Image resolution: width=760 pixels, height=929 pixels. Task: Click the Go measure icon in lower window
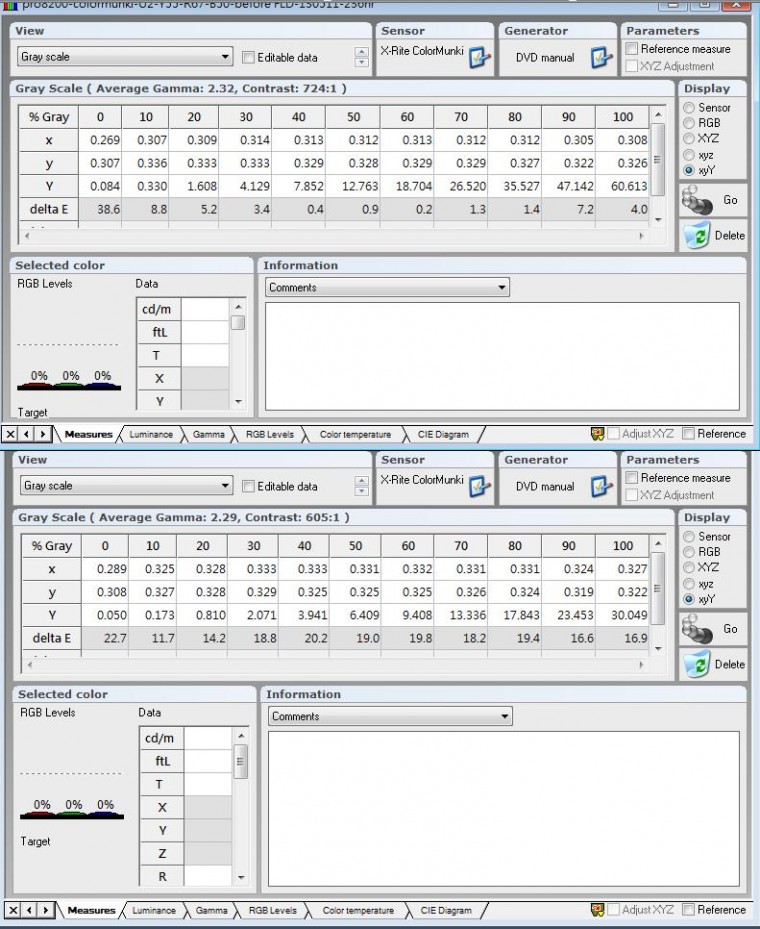(697, 629)
